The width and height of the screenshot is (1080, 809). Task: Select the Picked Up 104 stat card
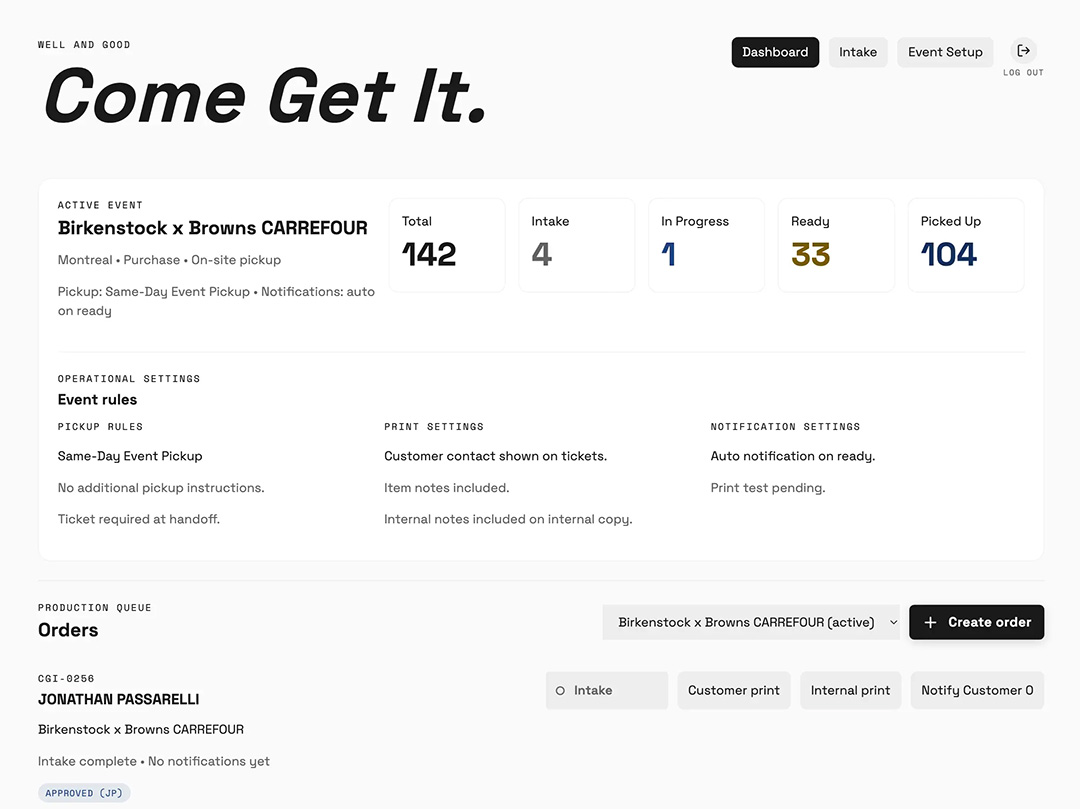[966, 245]
